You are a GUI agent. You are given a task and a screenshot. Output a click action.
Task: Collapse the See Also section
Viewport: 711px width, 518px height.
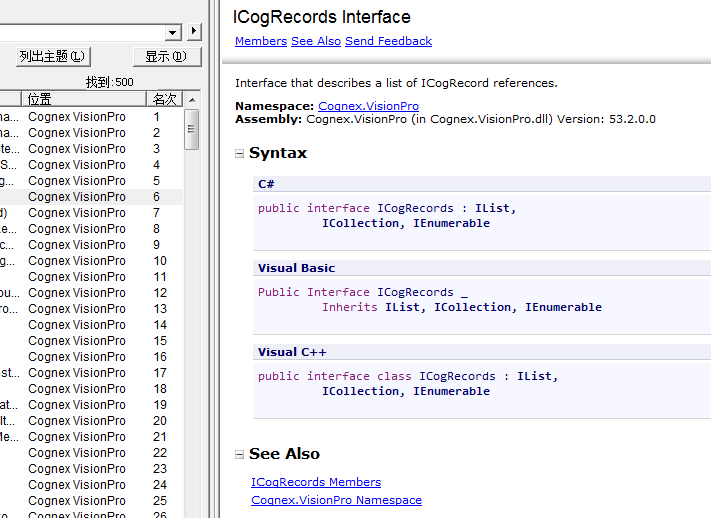point(239,454)
